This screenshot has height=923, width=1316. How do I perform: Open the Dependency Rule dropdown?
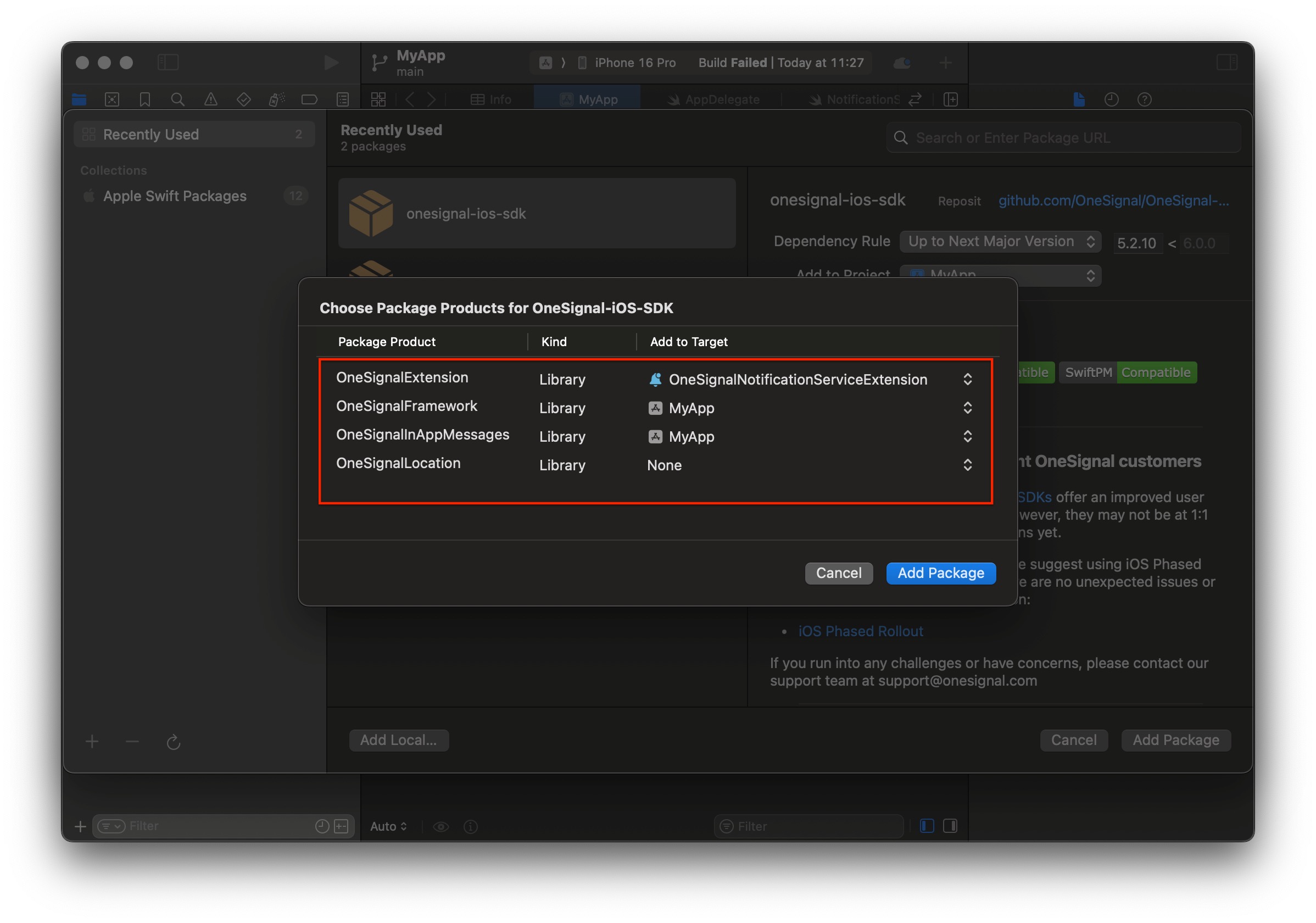pyautogui.click(x=1000, y=241)
